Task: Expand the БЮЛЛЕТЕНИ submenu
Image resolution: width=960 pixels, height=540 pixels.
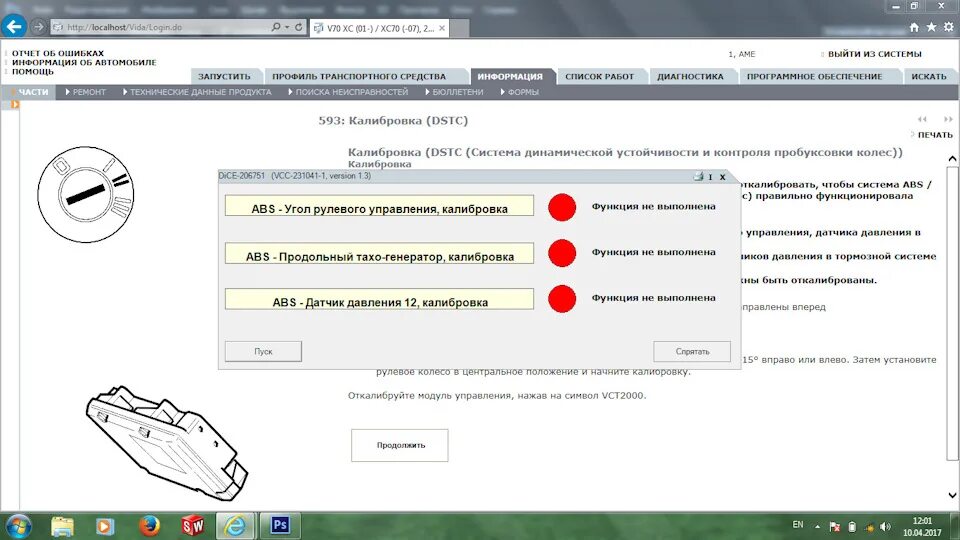Action: 454,92
